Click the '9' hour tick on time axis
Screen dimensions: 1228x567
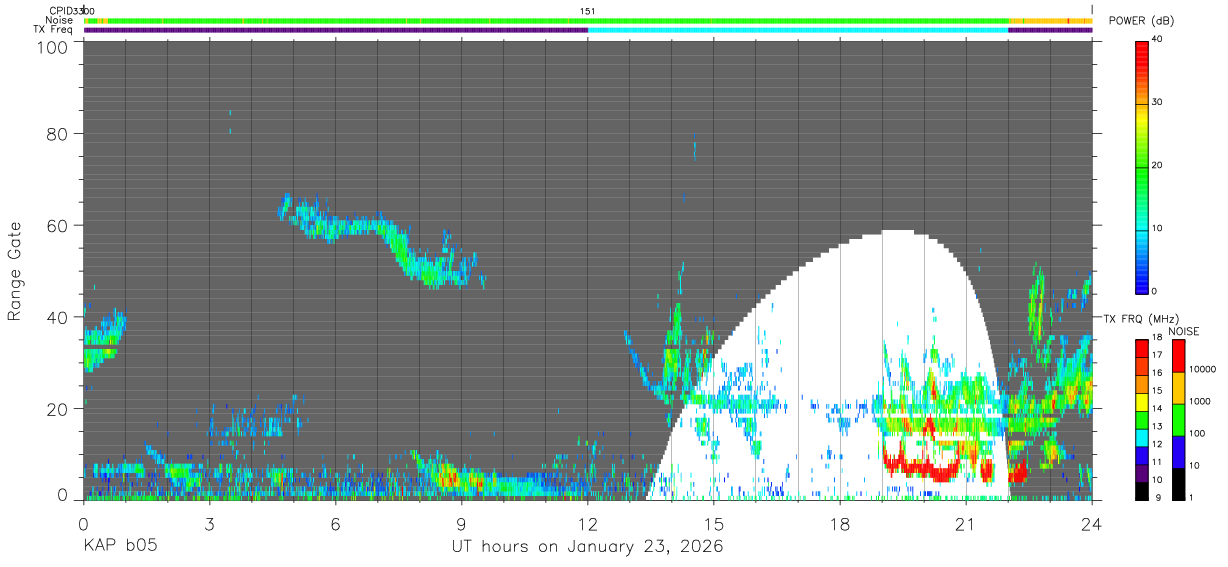click(x=461, y=524)
